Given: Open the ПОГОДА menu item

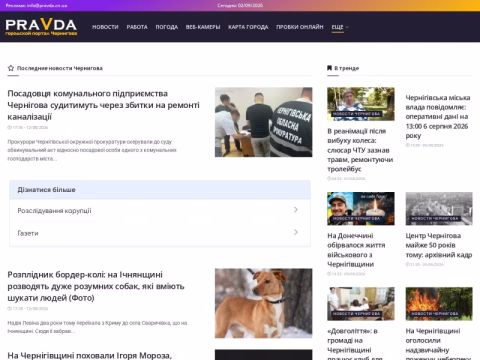Looking at the screenshot, I should [x=167, y=27].
